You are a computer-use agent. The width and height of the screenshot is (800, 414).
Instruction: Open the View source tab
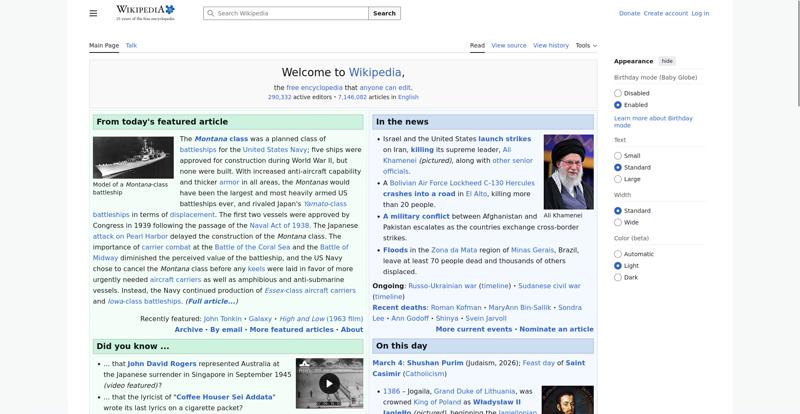509,45
